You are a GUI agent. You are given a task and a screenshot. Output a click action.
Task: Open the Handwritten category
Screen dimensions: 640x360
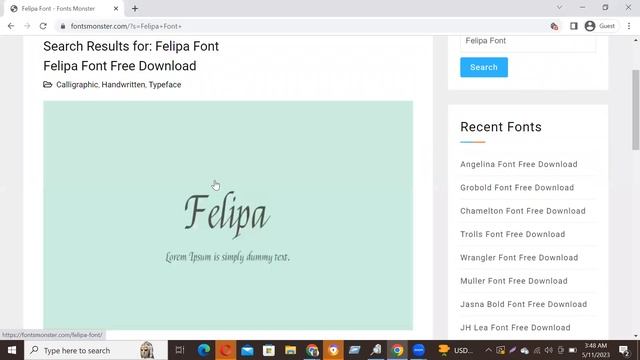coord(123,84)
